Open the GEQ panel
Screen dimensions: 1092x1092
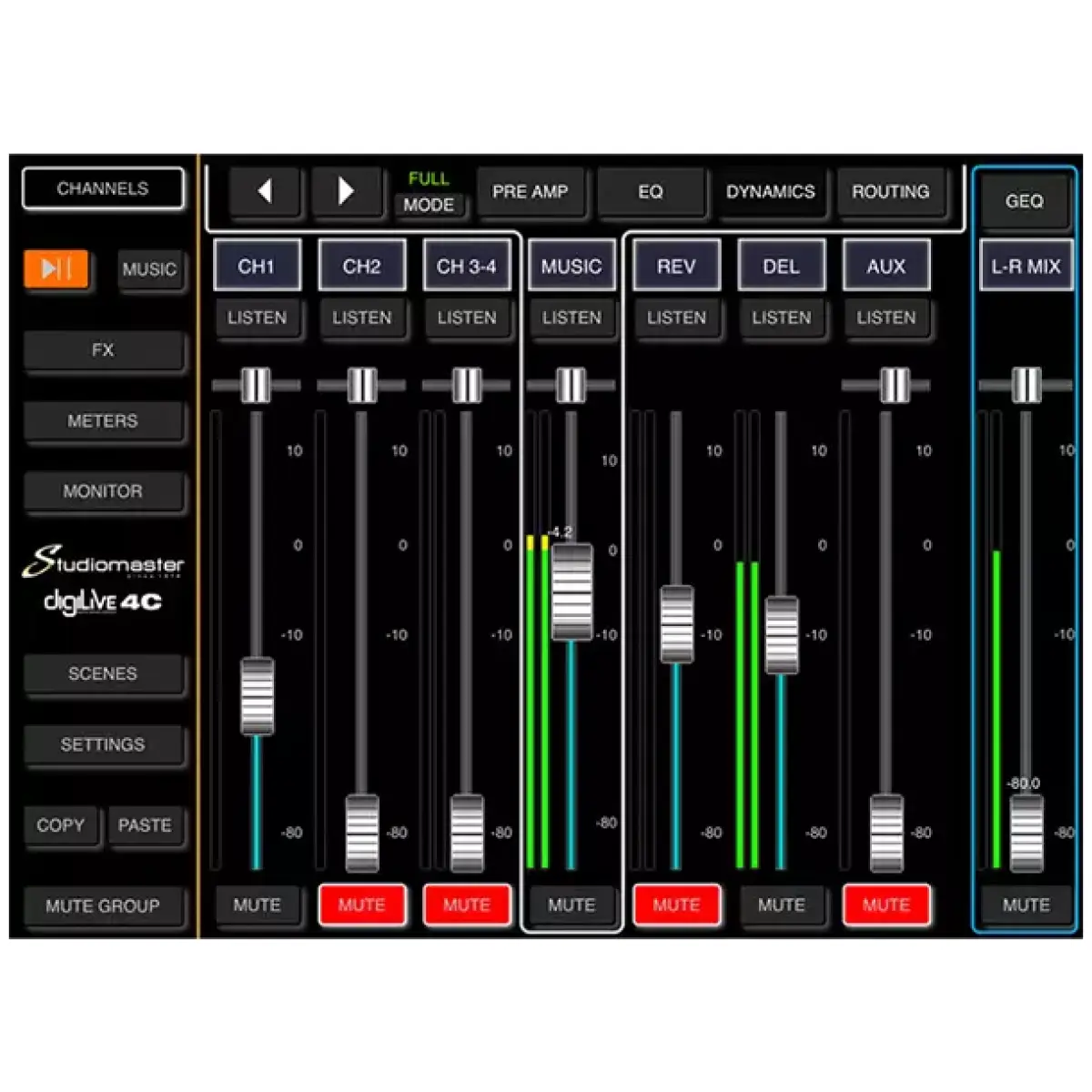(x=1025, y=200)
